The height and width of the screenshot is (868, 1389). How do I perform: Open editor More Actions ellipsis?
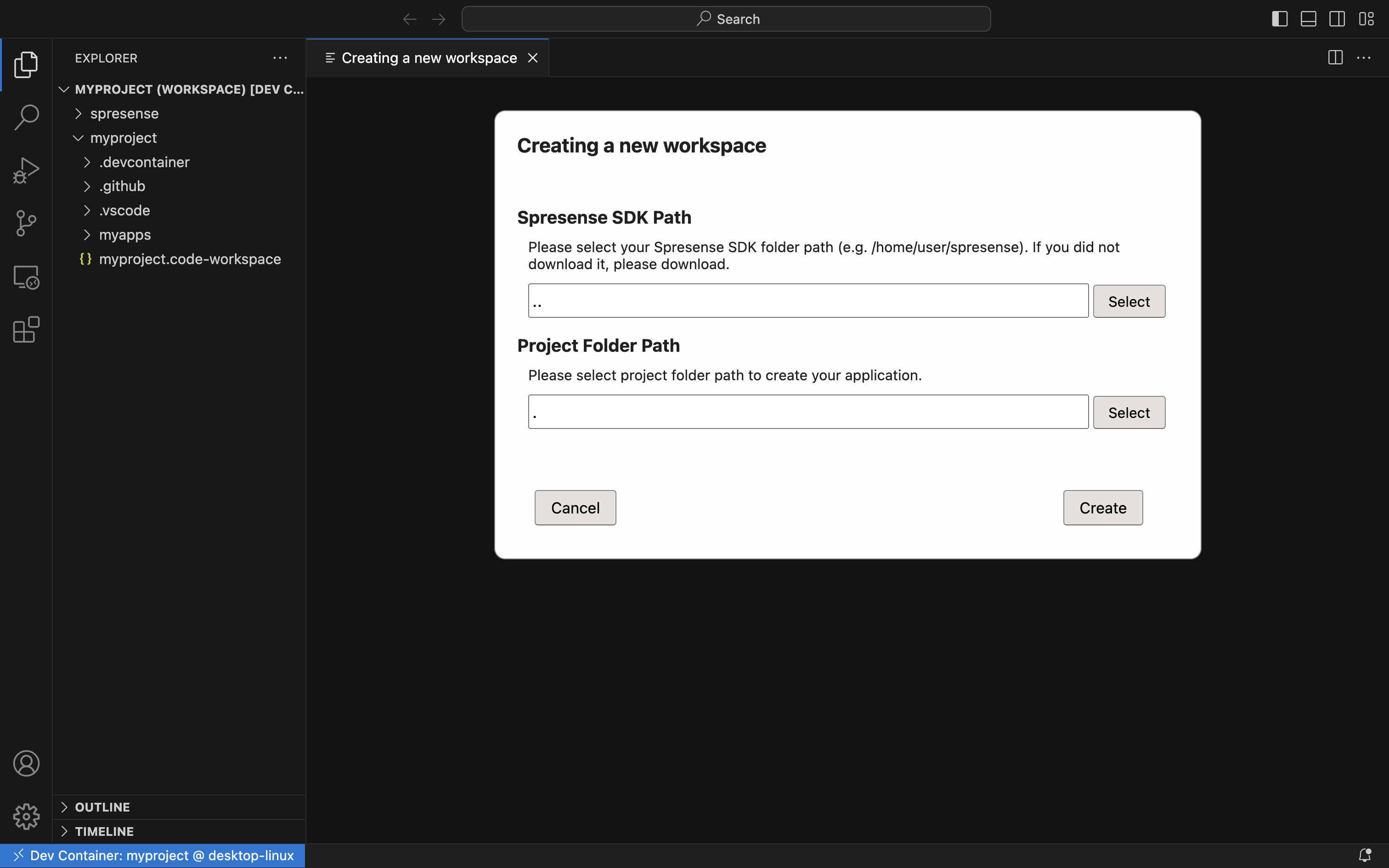1364,57
